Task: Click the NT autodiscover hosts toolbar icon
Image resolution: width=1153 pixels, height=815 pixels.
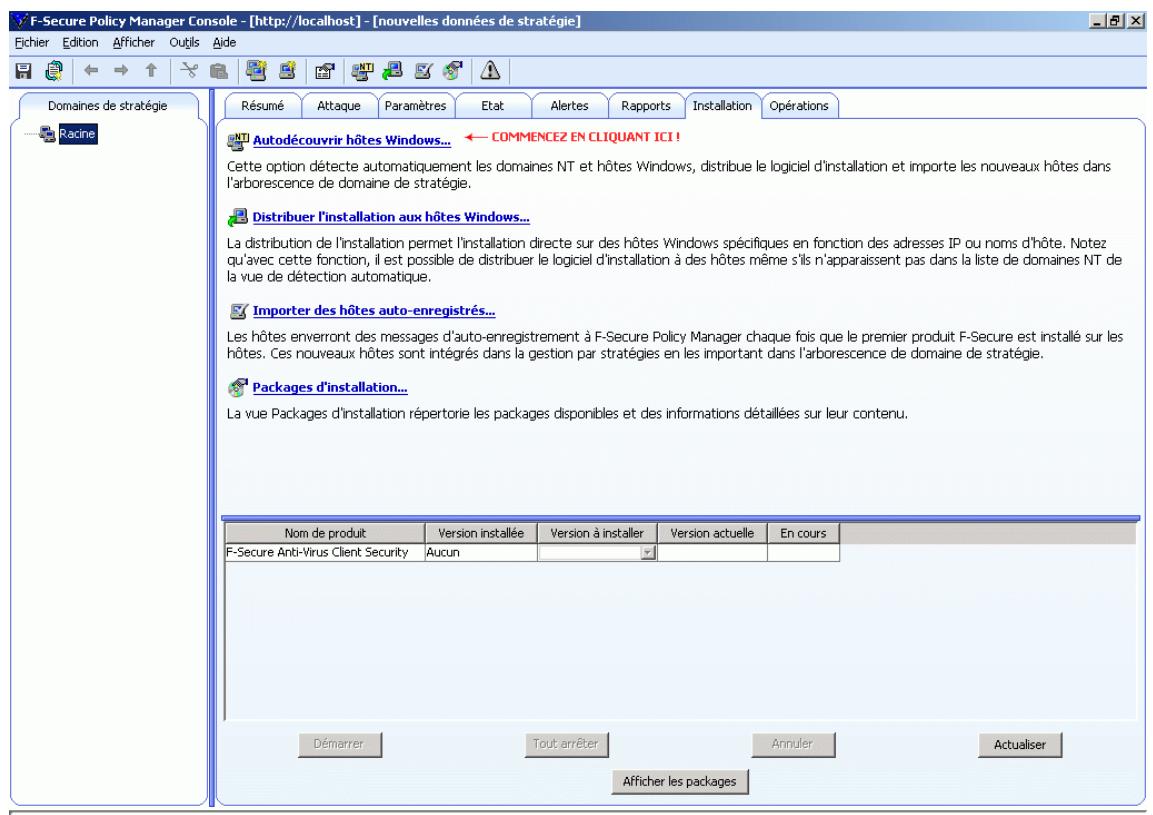Action: click(363, 71)
